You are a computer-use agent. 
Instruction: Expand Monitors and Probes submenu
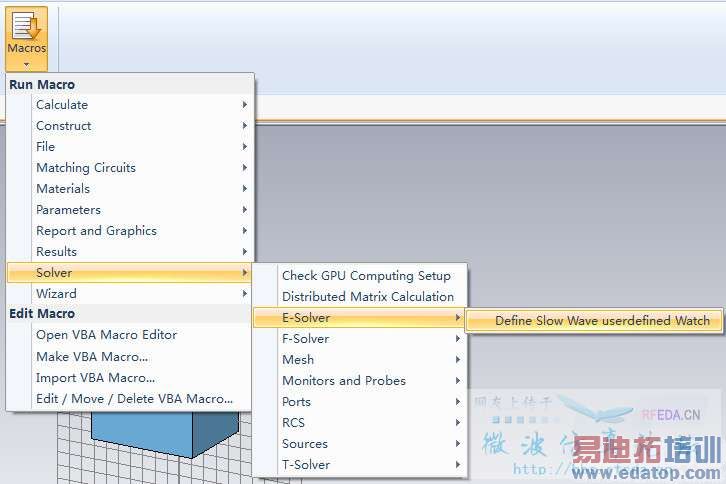(x=344, y=381)
